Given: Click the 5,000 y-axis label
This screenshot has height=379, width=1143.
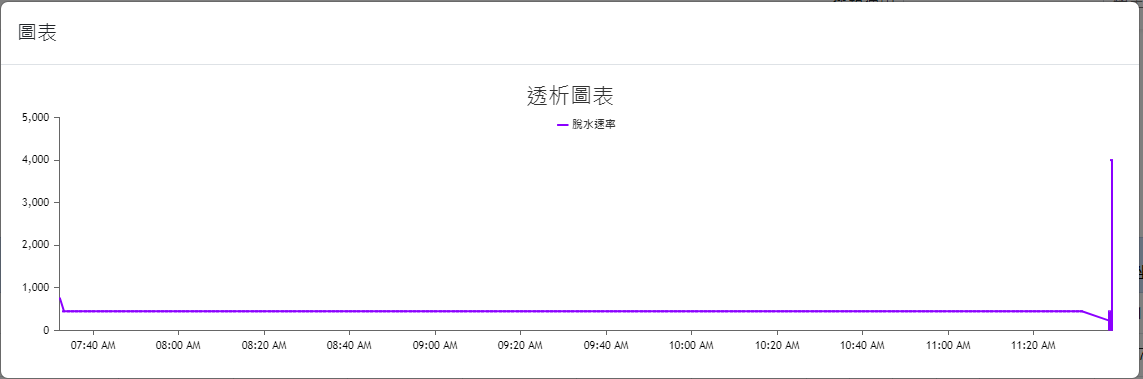Looking at the screenshot, I should pyautogui.click(x=36, y=117).
